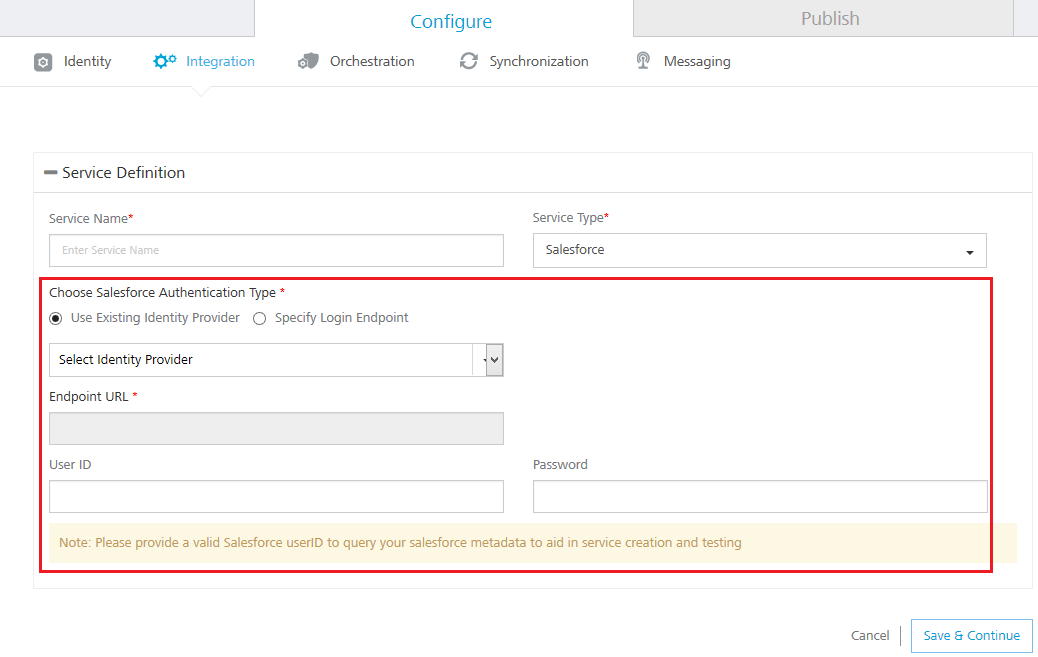This screenshot has width=1038, height=657.
Task: Click the Password text field
Action: tap(760, 497)
